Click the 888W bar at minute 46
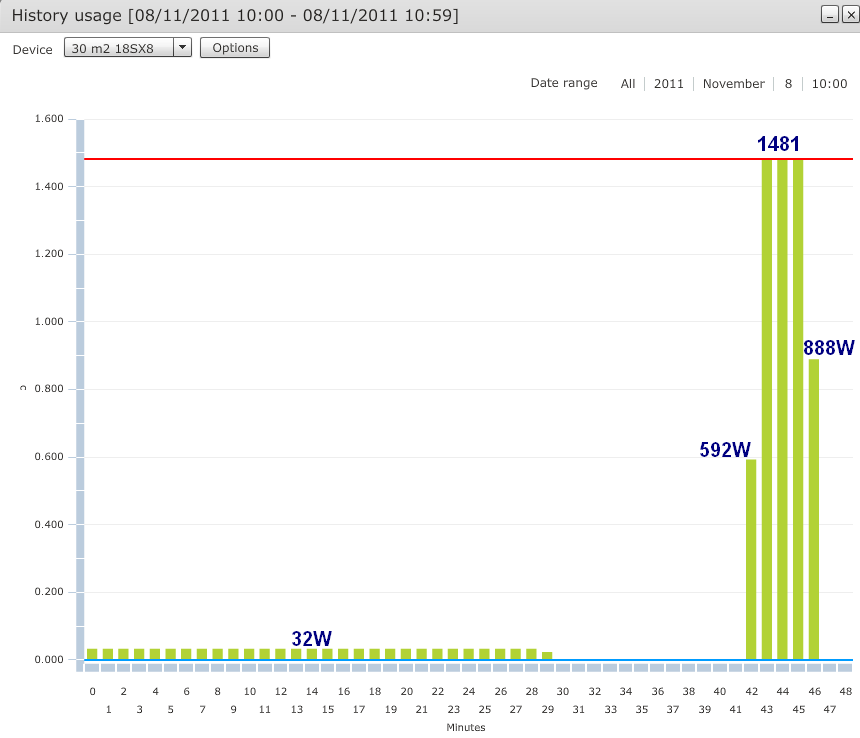 coord(814,510)
